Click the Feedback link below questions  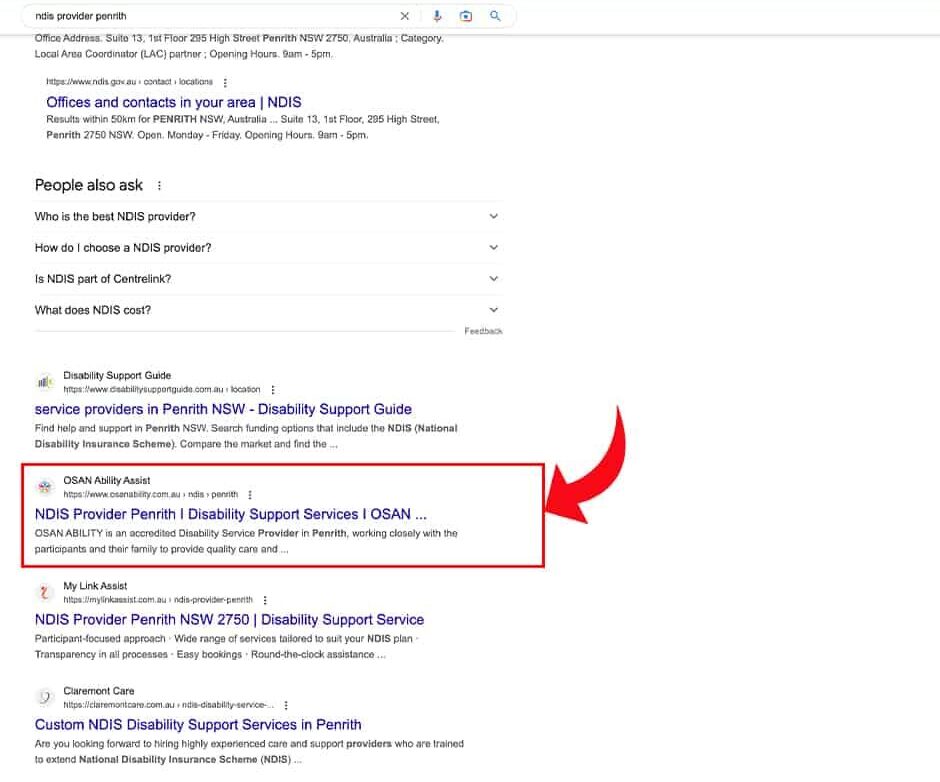pyautogui.click(x=483, y=331)
